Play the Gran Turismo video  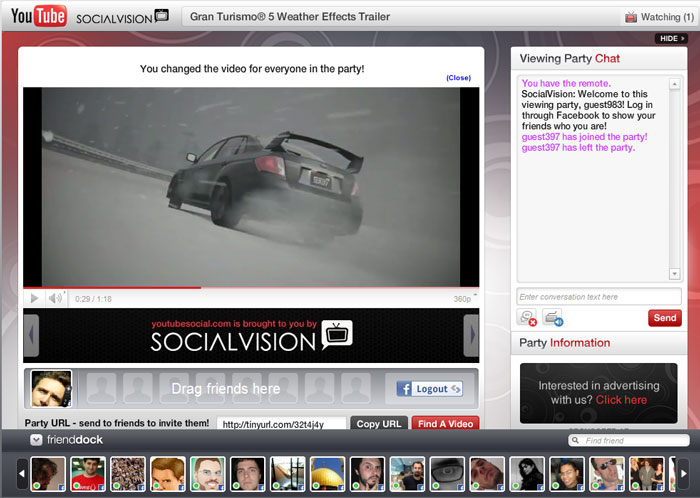click(x=34, y=298)
